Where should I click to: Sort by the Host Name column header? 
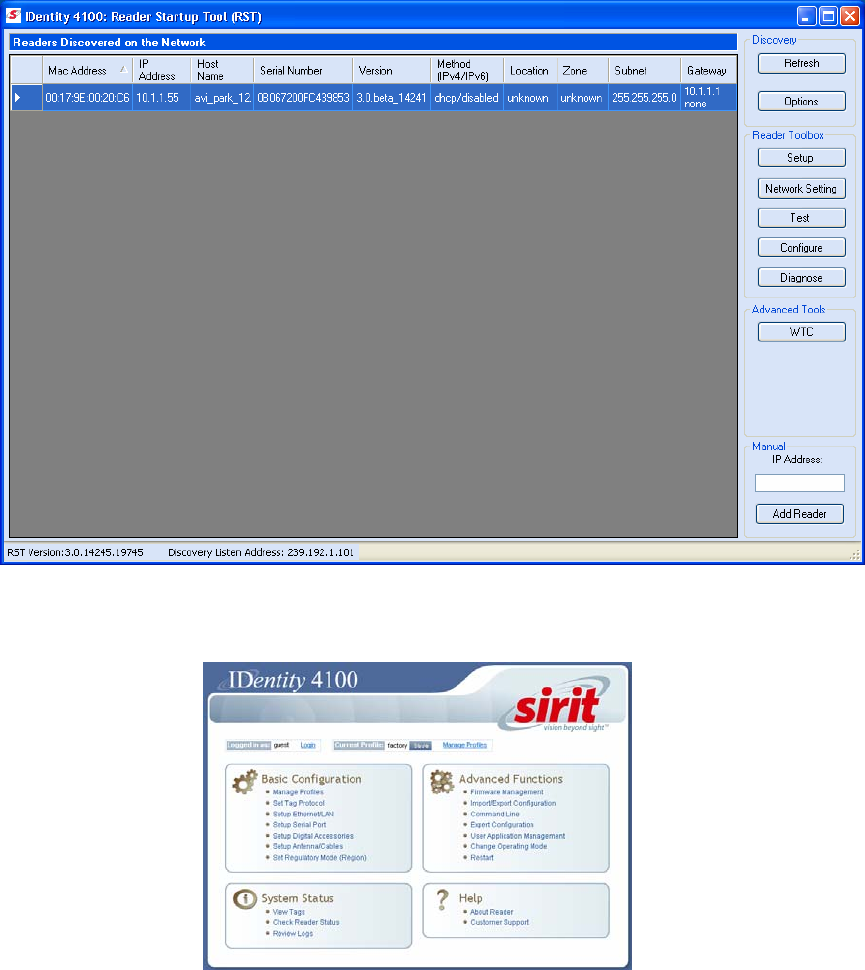[222, 70]
